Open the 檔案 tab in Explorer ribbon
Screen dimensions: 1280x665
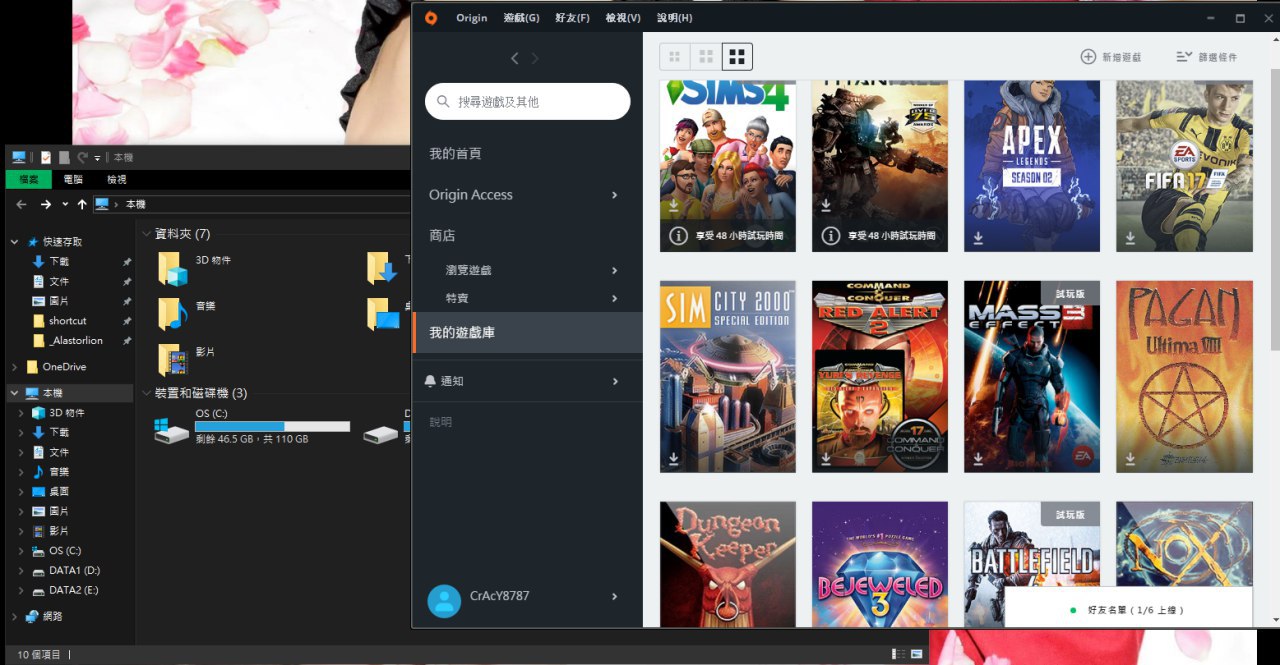pos(27,179)
